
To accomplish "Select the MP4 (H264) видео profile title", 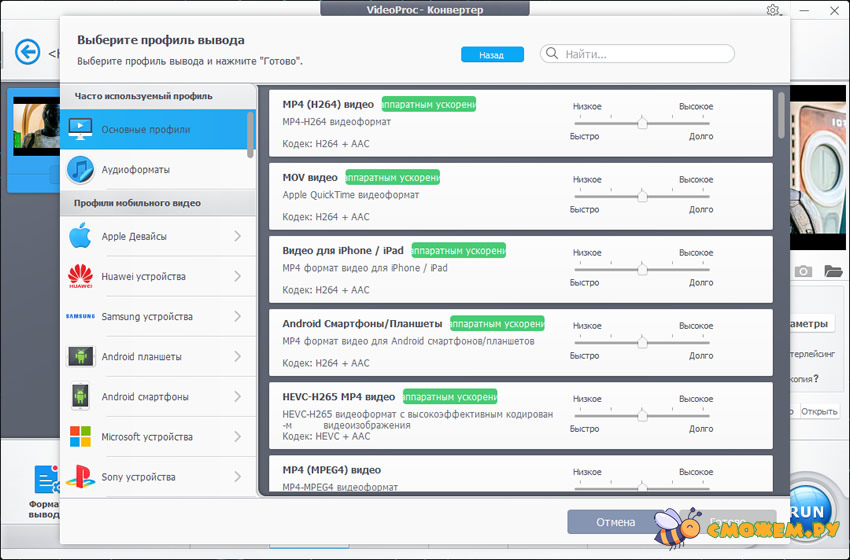I will coord(328,104).
